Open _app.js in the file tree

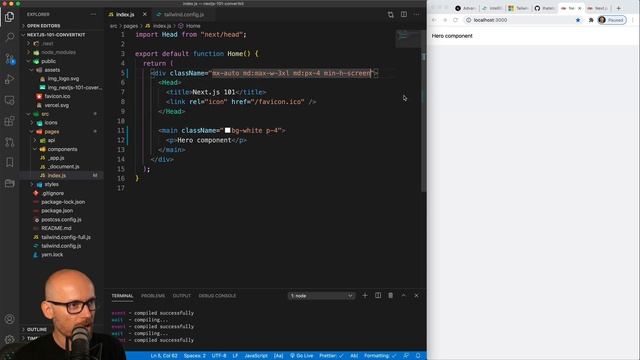point(56,158)
